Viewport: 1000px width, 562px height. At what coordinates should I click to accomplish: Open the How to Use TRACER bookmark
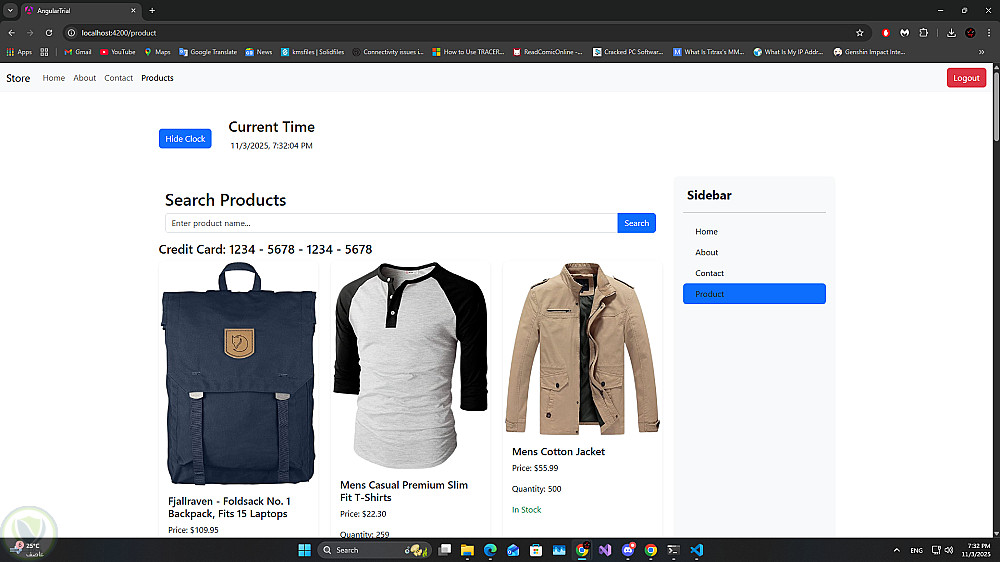468,52
